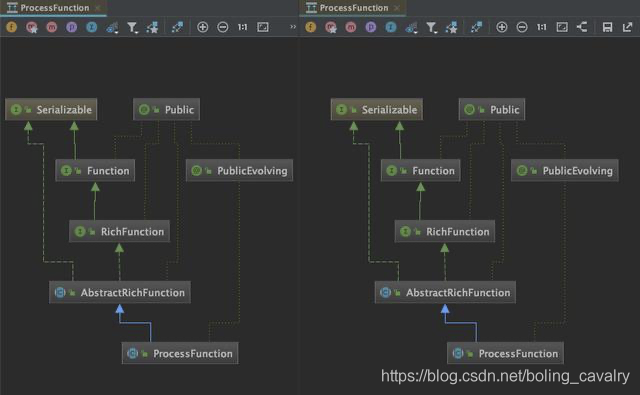Toggle Properties display in right diagram toolbar
Image resolution: width=640 pixels, height=395 pixels.
(371, 27)
